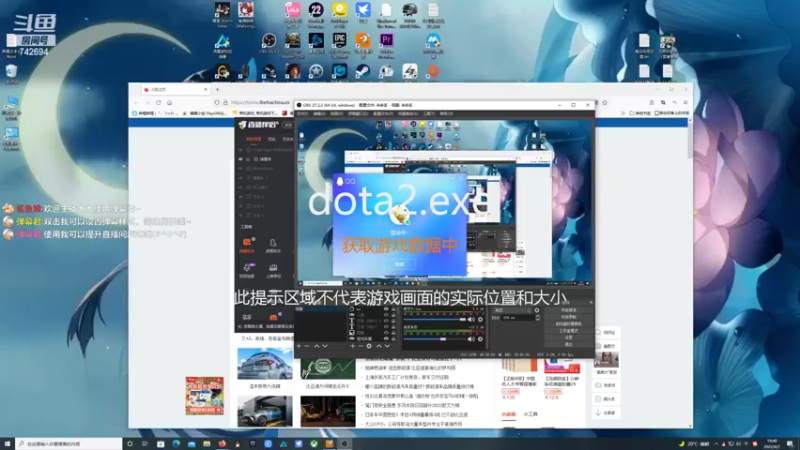The height and width of the screenshot is (450, 800).
Task: Move selected OBS source up
Action: tap(379, 346)
